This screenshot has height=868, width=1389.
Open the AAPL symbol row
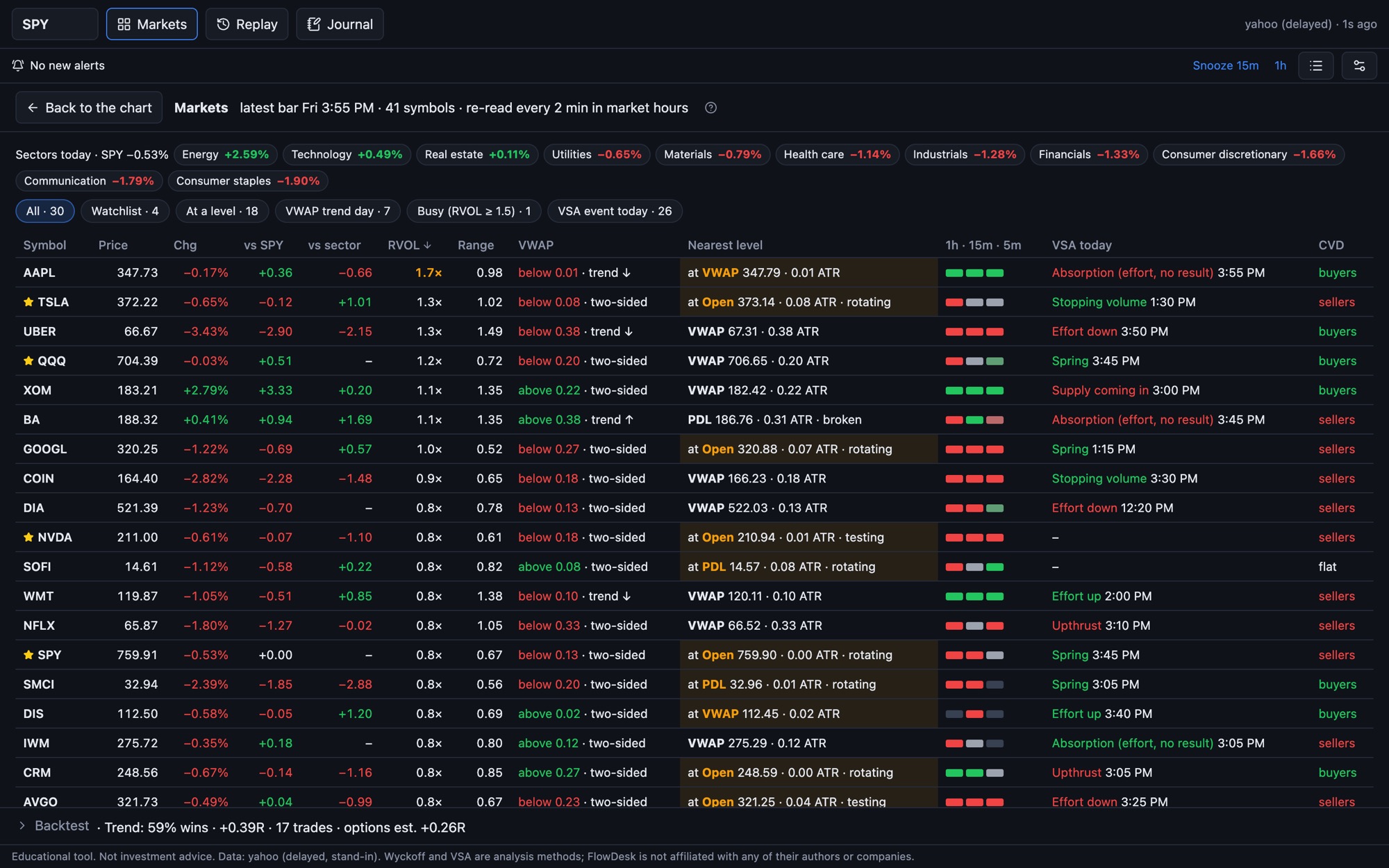(694, 273)
